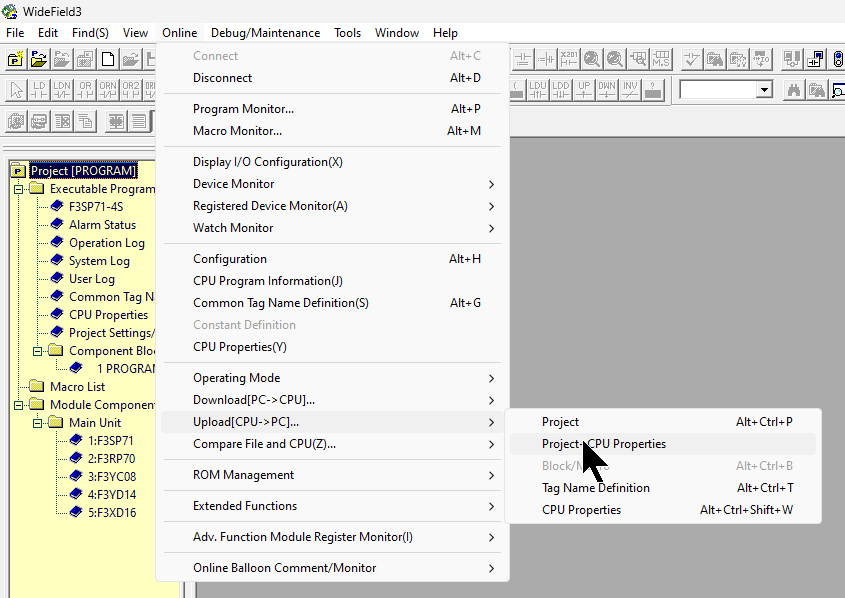The width and height of the screenshot is (845, 598).
Task: Select module 5:F3XD16 in tree
Action: coord(112,513)
